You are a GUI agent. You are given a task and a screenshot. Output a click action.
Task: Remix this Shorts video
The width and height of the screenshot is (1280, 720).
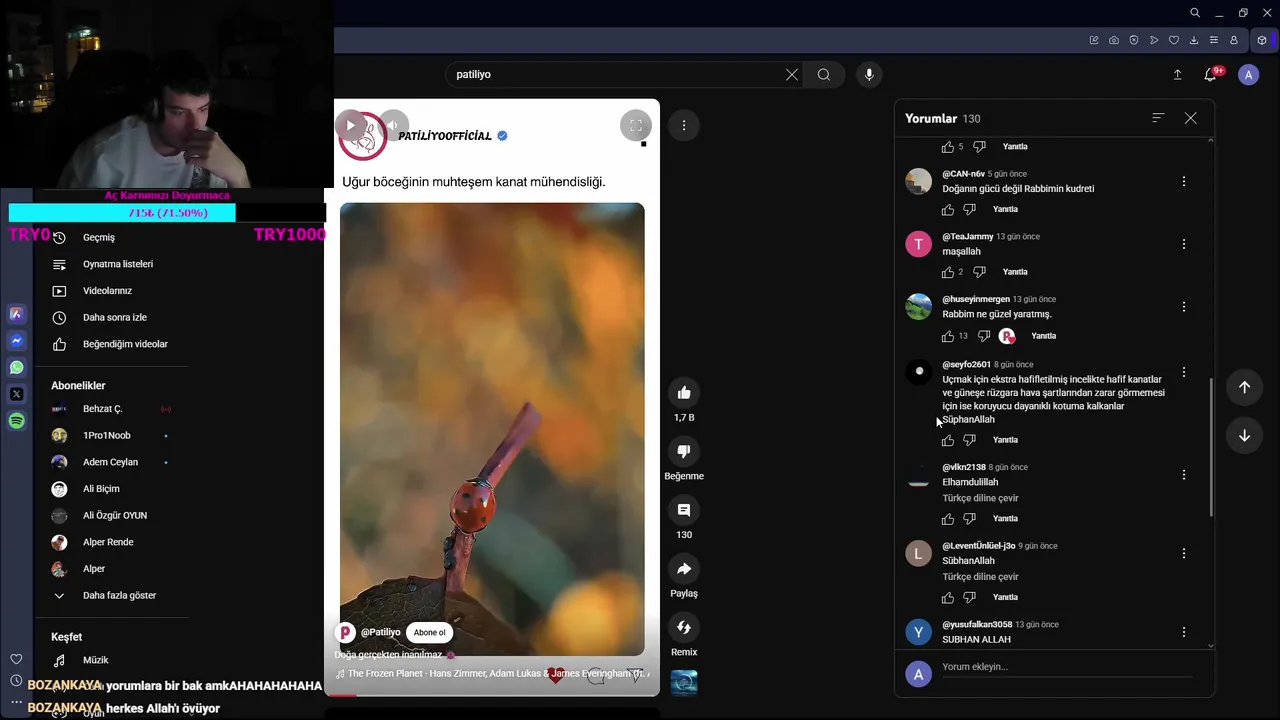(x=684, y=627)
